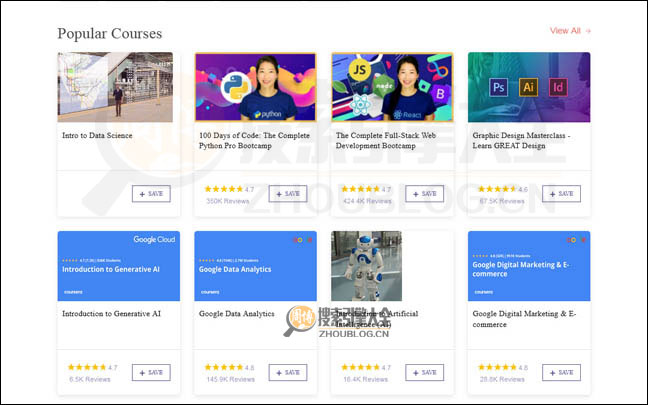
Task: Save the Intro to Data Science course
Action: (x=151, y=194)
